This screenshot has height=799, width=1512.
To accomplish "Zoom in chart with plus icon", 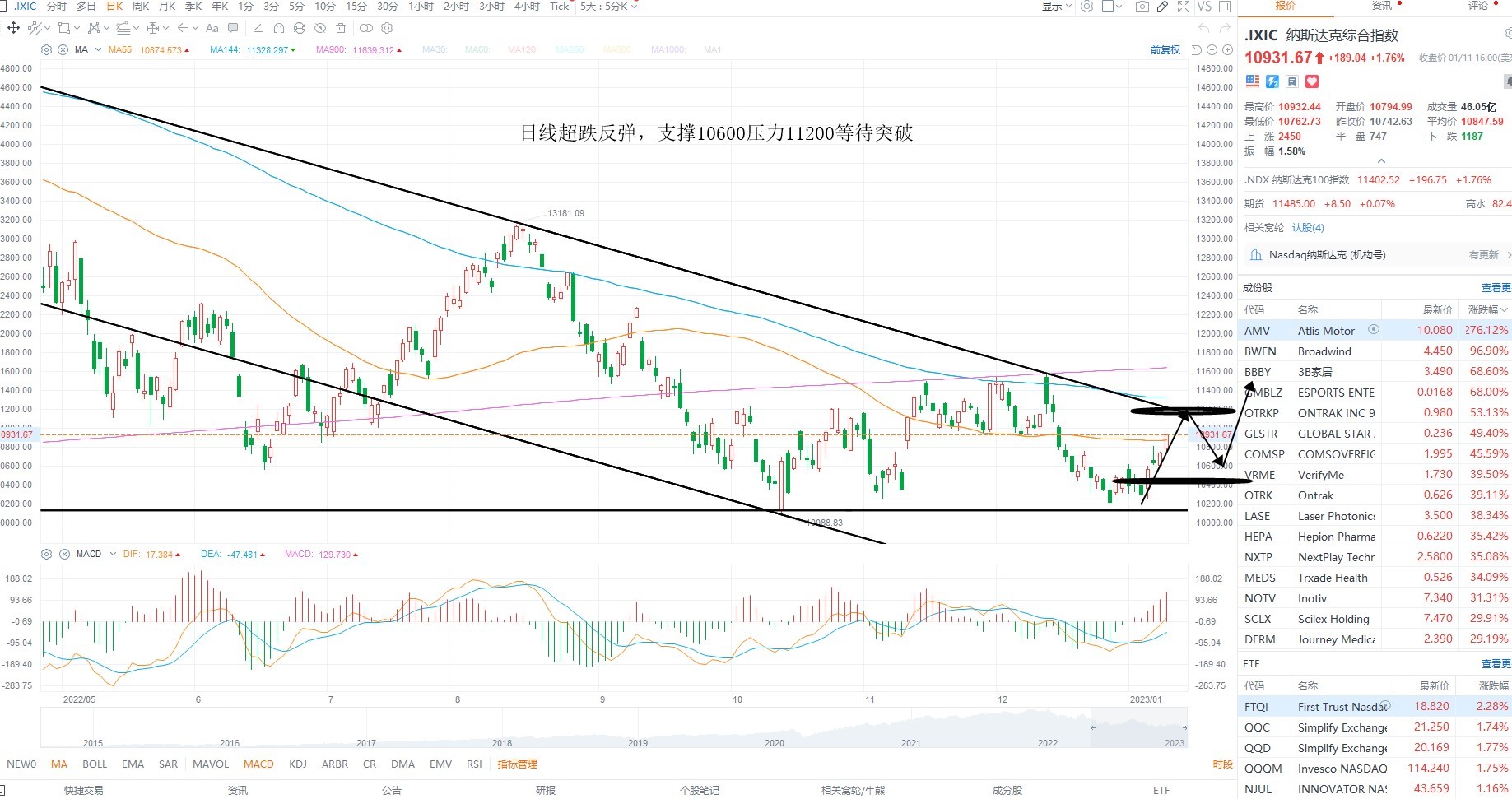I will coord(1227,50).
